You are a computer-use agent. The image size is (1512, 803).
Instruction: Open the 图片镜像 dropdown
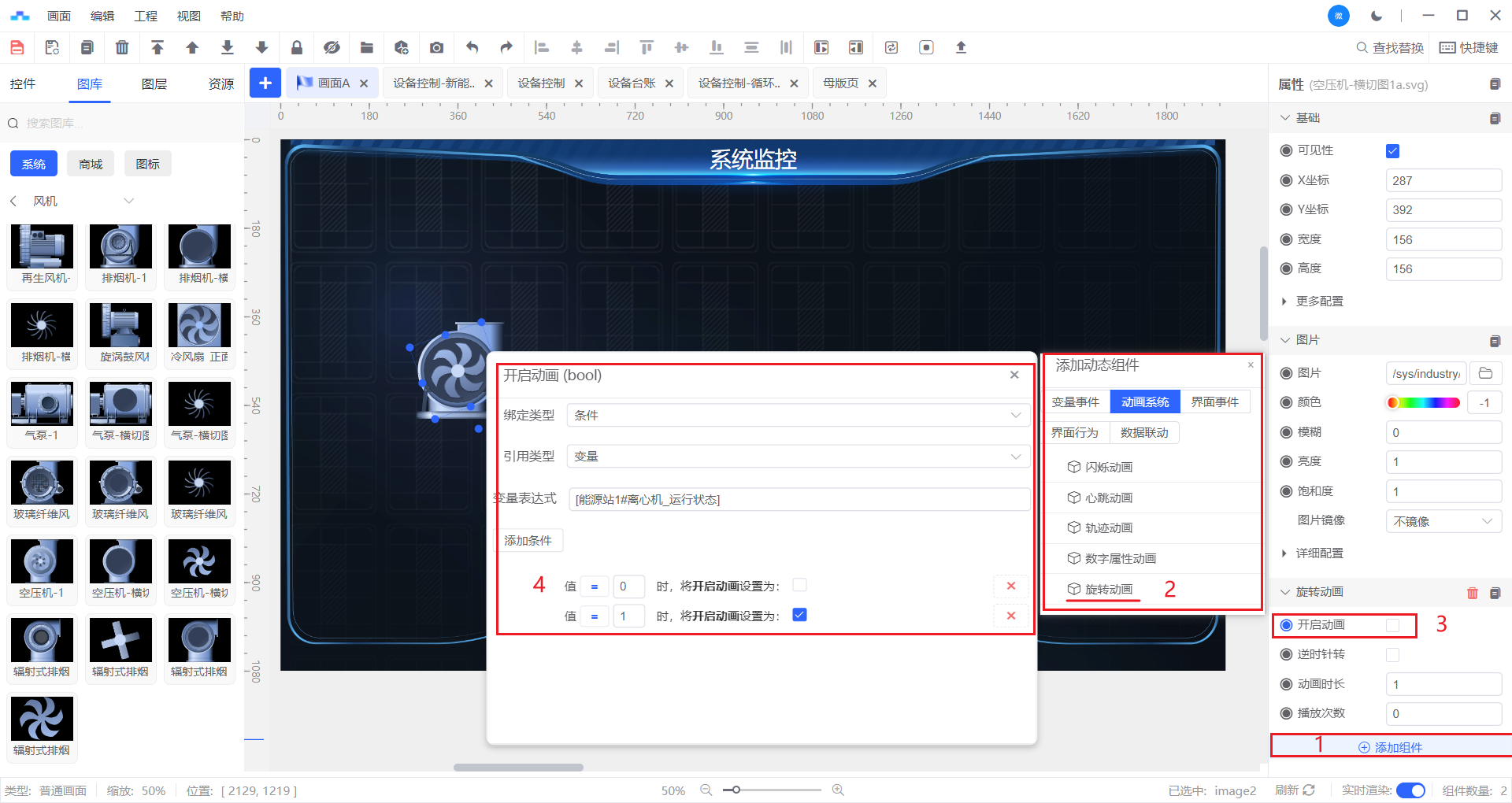[1443, 521]
